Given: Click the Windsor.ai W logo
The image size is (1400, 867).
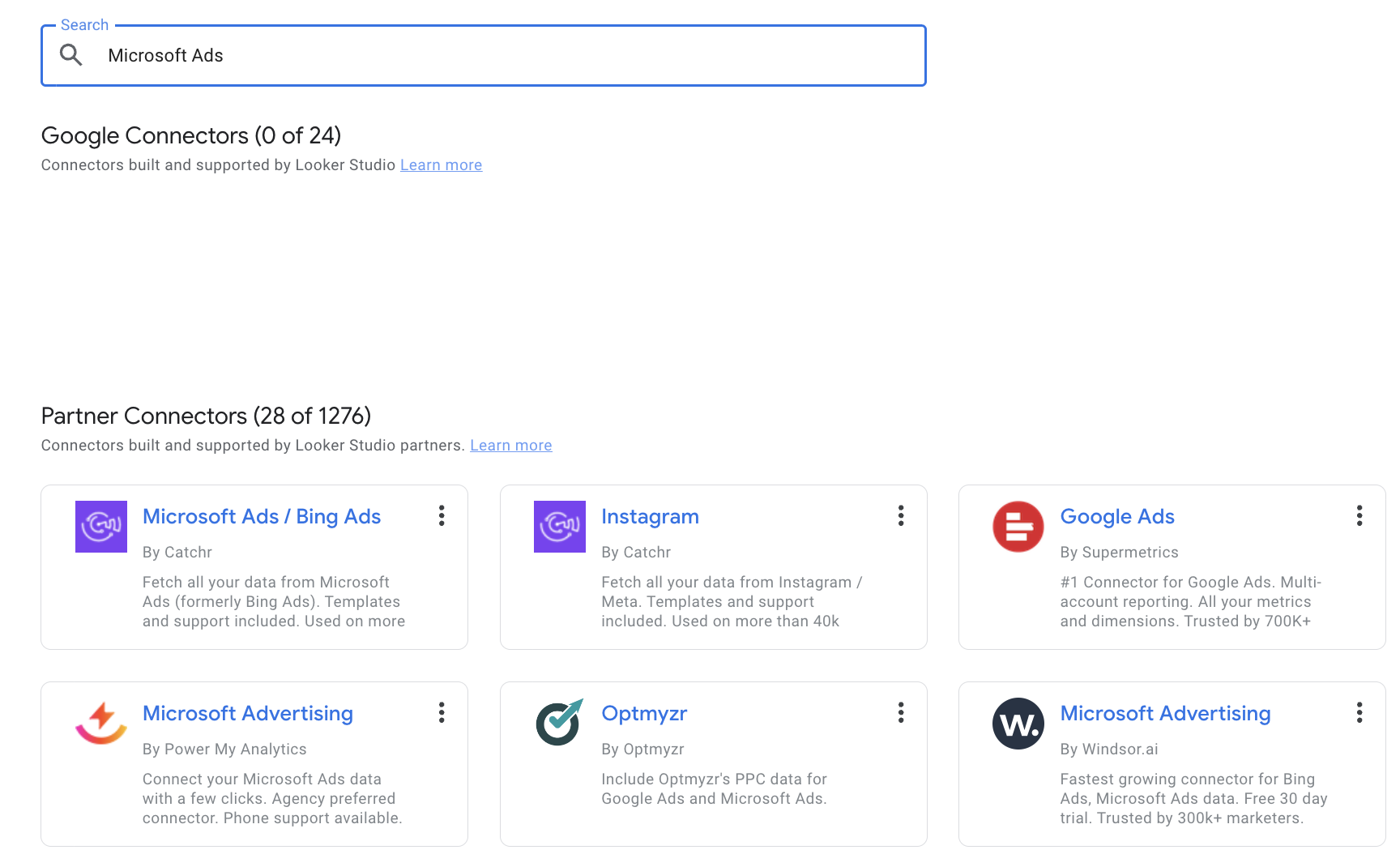Looking at the screenshot, I should point(1018,724).
